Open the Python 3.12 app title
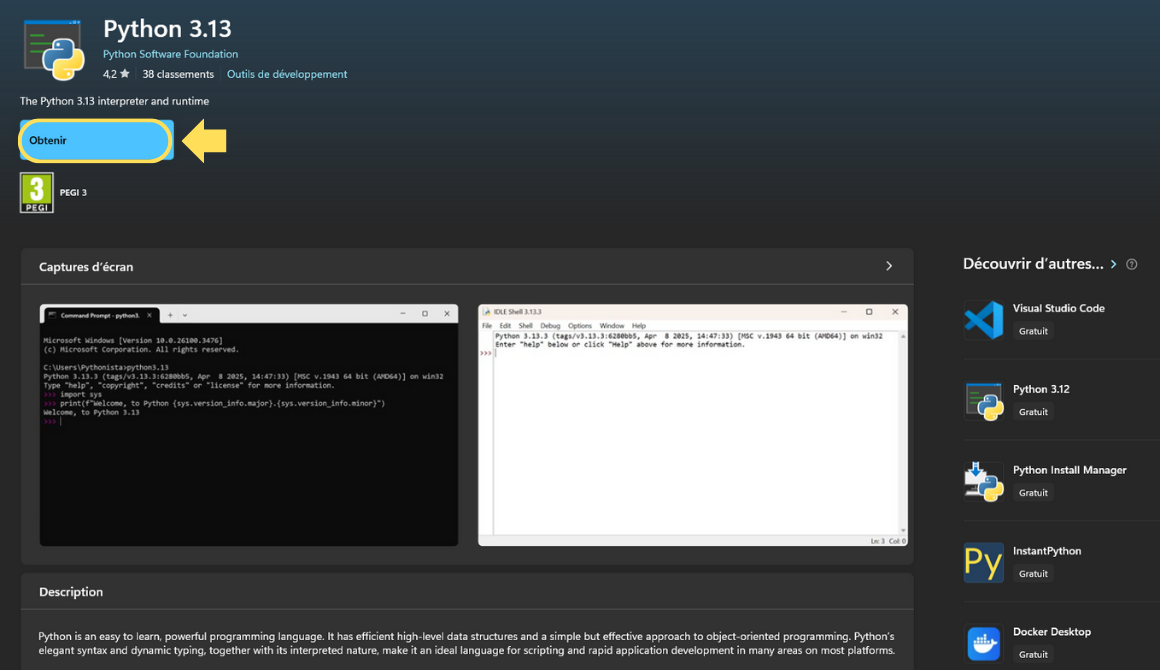The image size is (1161, 671). click(1041, 389)
